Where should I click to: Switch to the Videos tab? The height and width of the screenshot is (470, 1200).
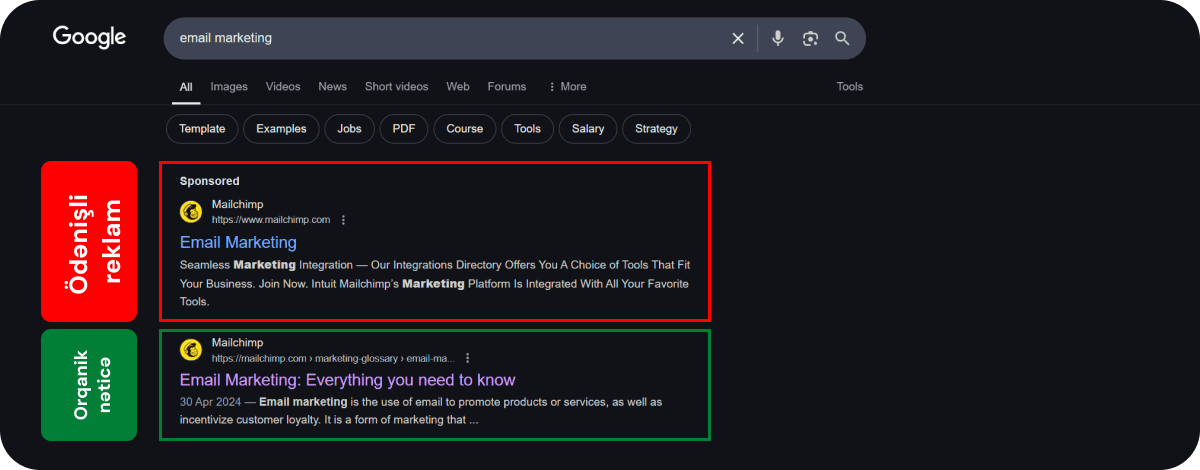click(283, 87)
